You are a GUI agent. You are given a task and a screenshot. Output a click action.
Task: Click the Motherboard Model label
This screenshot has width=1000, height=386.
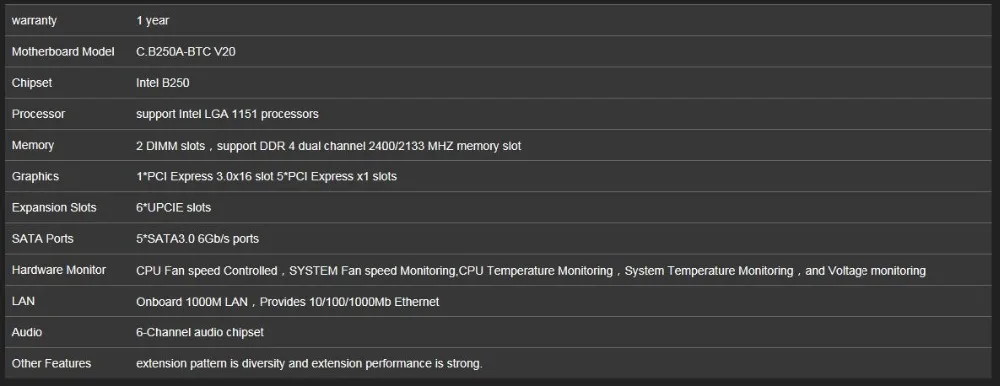click(x=63, y=52)
